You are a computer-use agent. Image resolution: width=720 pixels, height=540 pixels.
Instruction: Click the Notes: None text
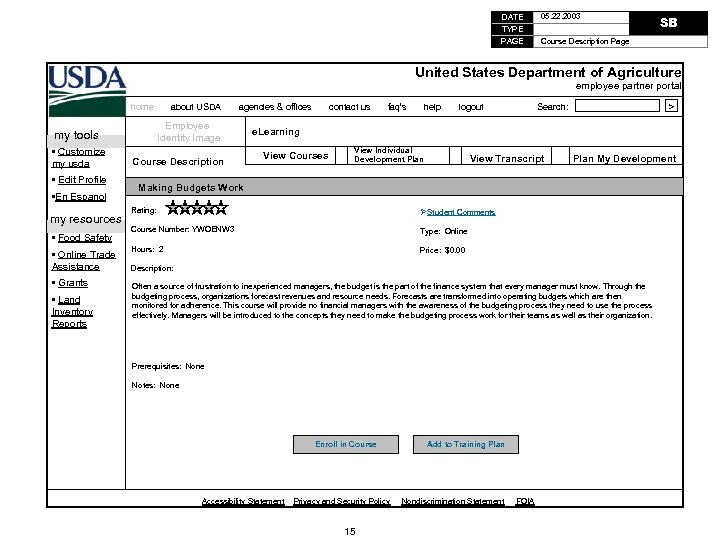click(x=155, y=385)
